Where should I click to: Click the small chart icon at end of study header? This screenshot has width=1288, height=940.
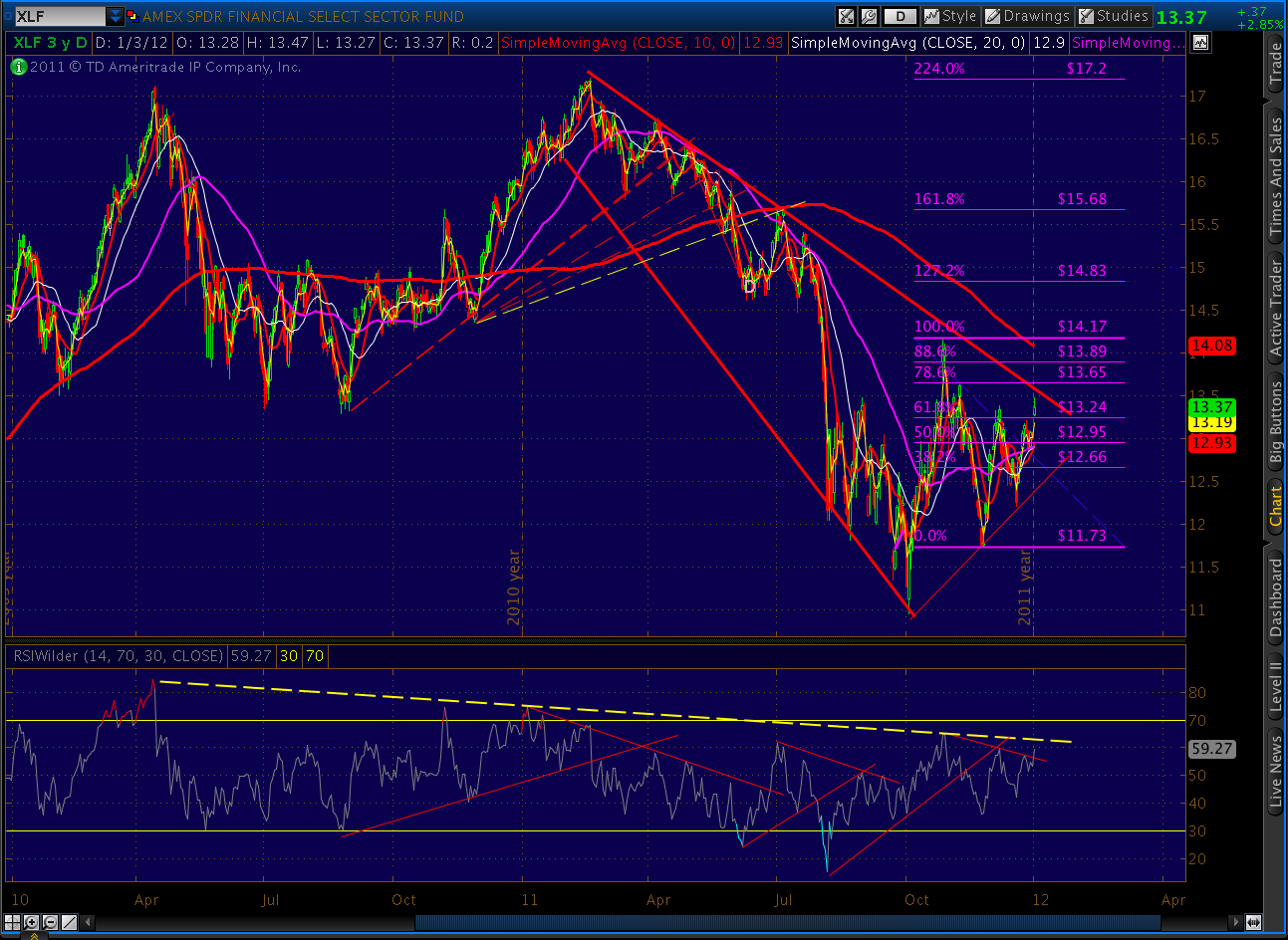click(1200, 42)
